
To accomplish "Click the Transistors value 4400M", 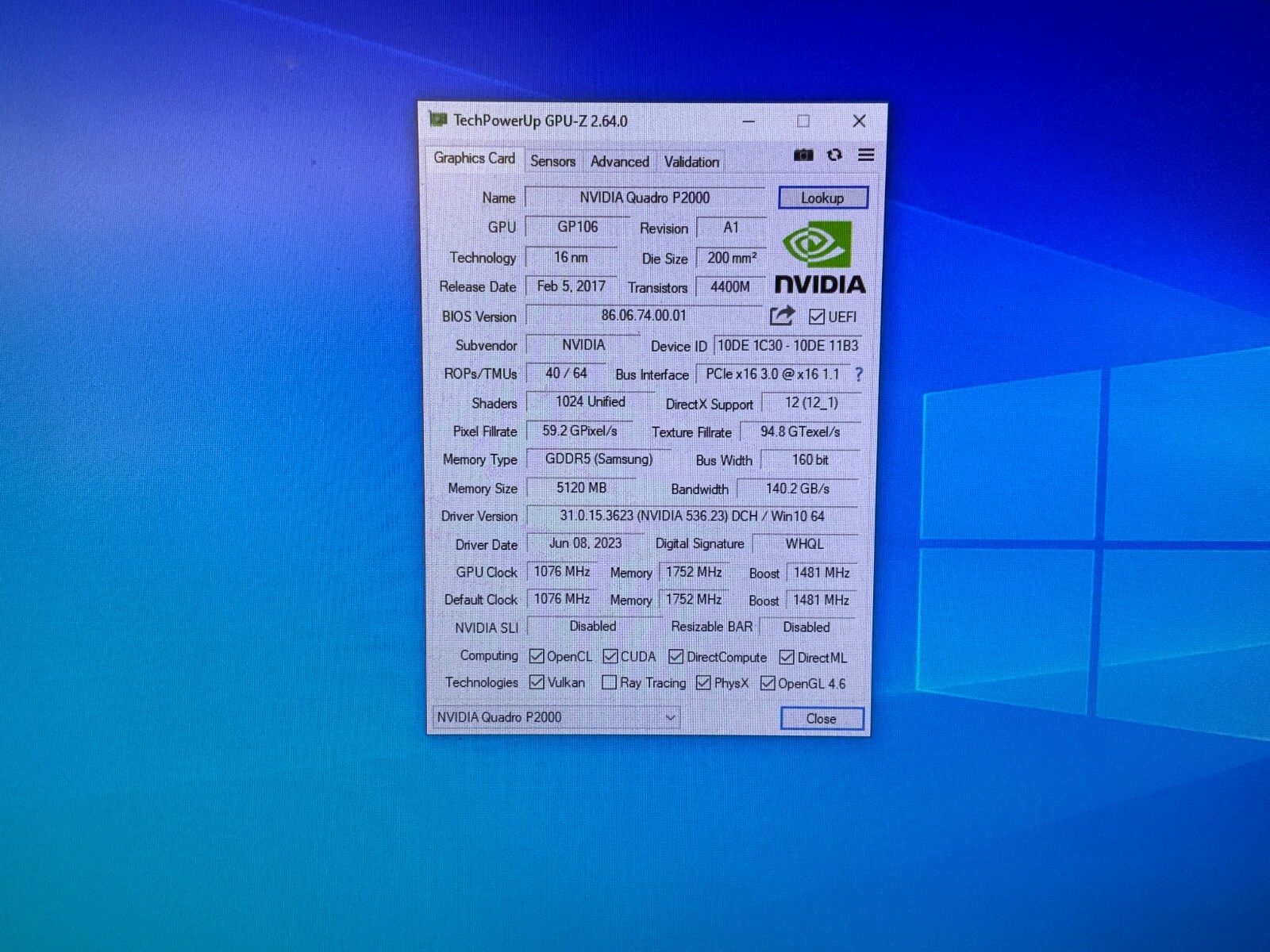I will 730,286.
